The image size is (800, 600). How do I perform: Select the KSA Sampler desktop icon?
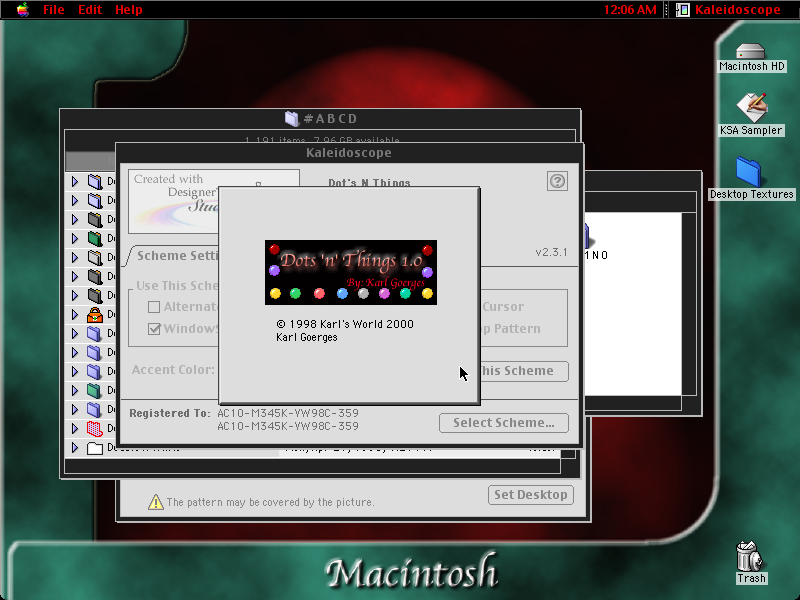tap(751, 107)
